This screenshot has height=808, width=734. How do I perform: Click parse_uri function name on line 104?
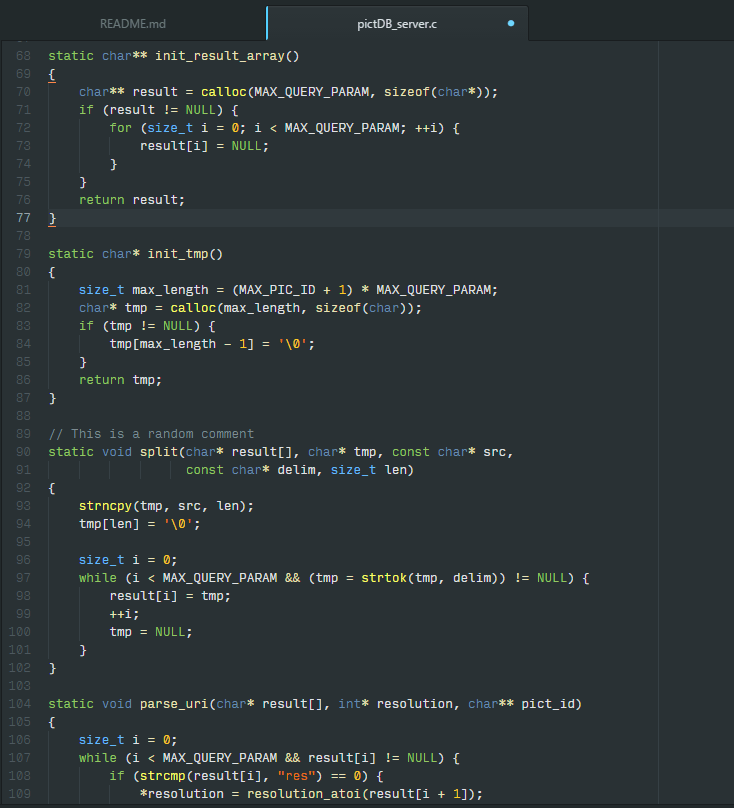[x=174, y=704]
